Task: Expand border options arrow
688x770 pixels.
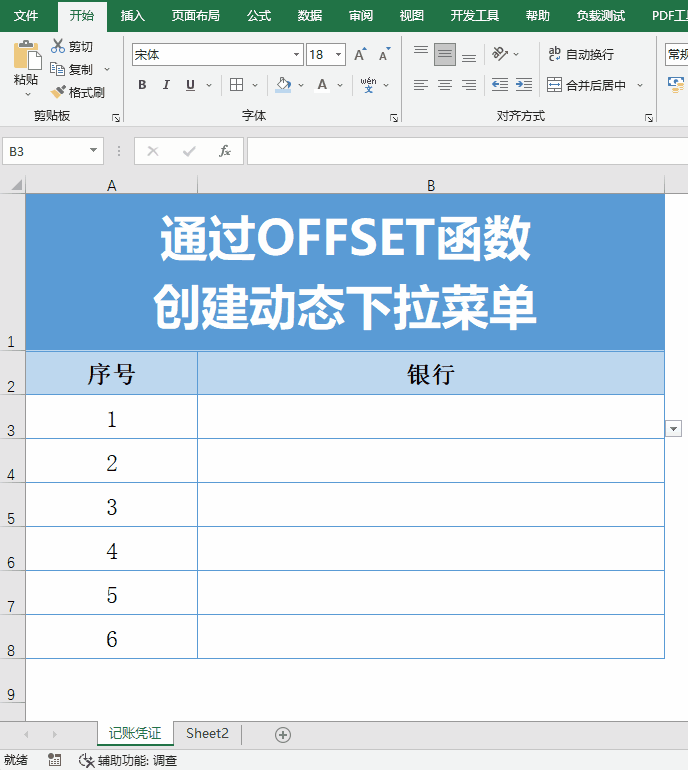Action: pyautogui.click(x=255, y=85)
